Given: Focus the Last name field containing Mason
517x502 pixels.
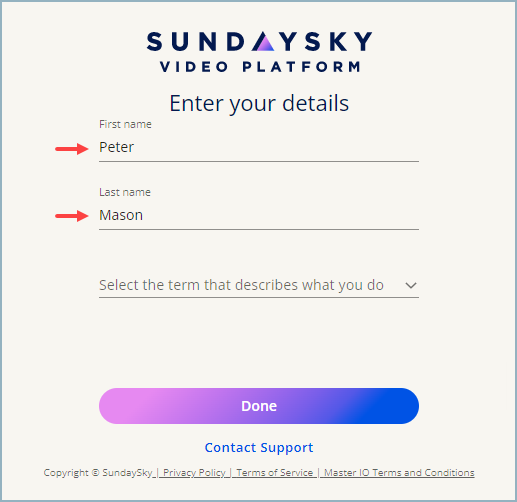Looking at the screenshot, I should click(259, 216).
